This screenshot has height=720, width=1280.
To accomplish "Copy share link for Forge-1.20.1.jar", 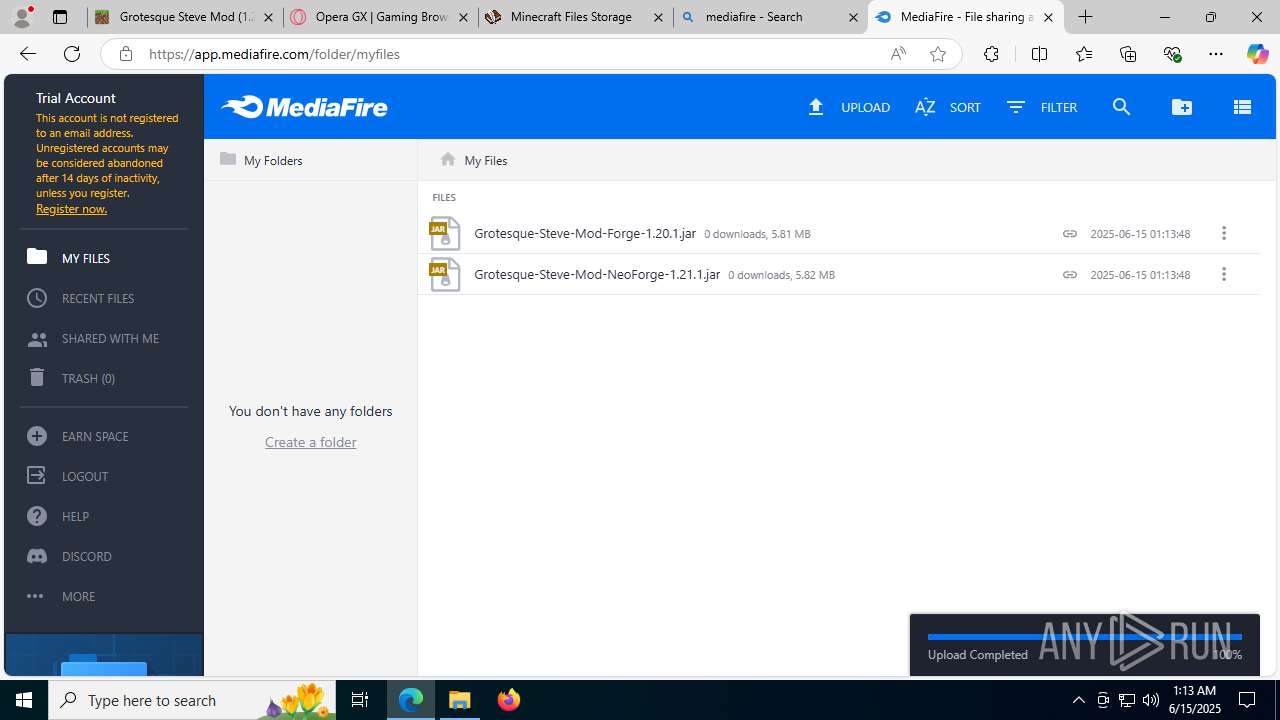I will 1069,233.
